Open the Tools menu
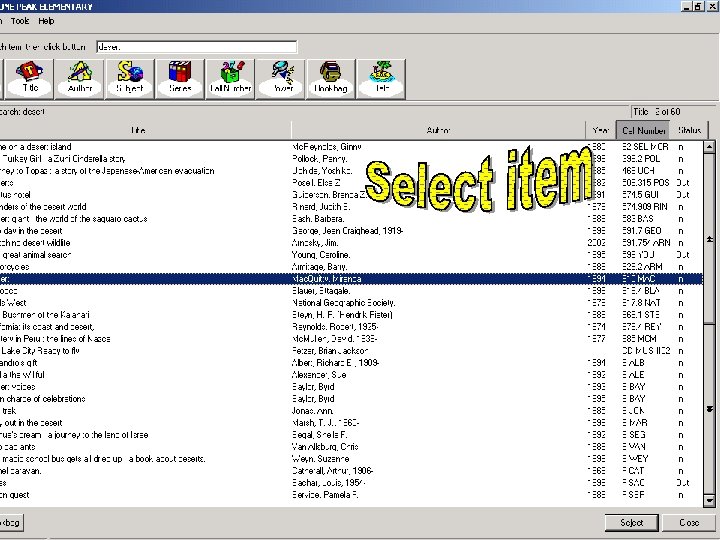Image resolution: width=720 pixels, height=540 pixels. pyautogui.click(x=20, y=21)
